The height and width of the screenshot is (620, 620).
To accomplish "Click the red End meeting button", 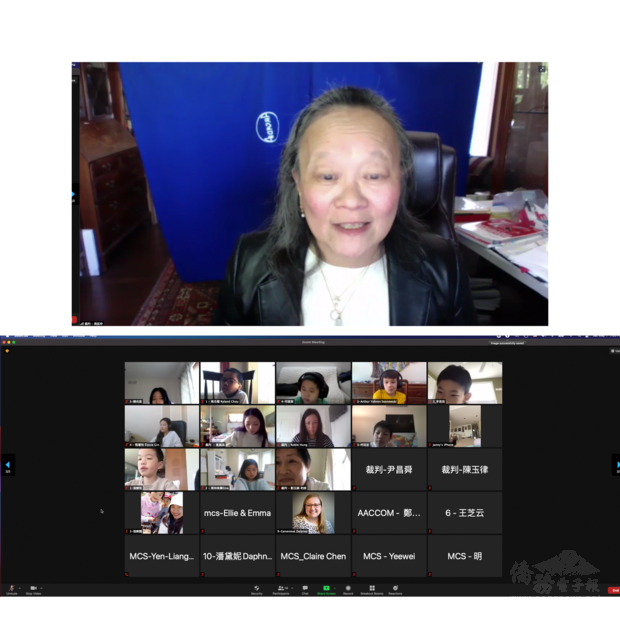I will click(613, 590).
